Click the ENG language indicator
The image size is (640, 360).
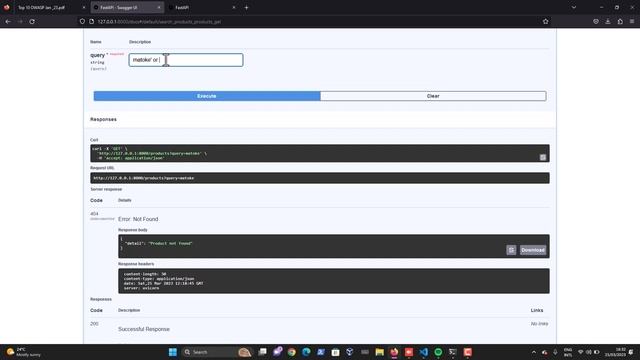coord(568,352)
